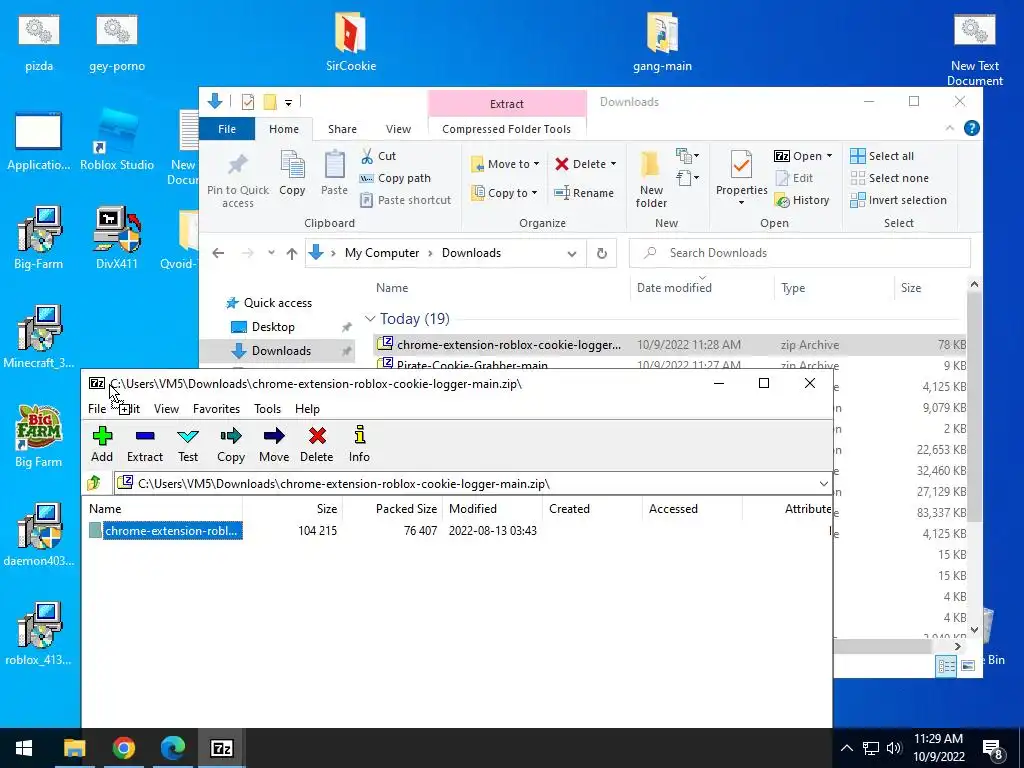This screenshot has width=1024, height=768.
Task: Collapse the Explorer ribbon with chevron
Action: 950,129
